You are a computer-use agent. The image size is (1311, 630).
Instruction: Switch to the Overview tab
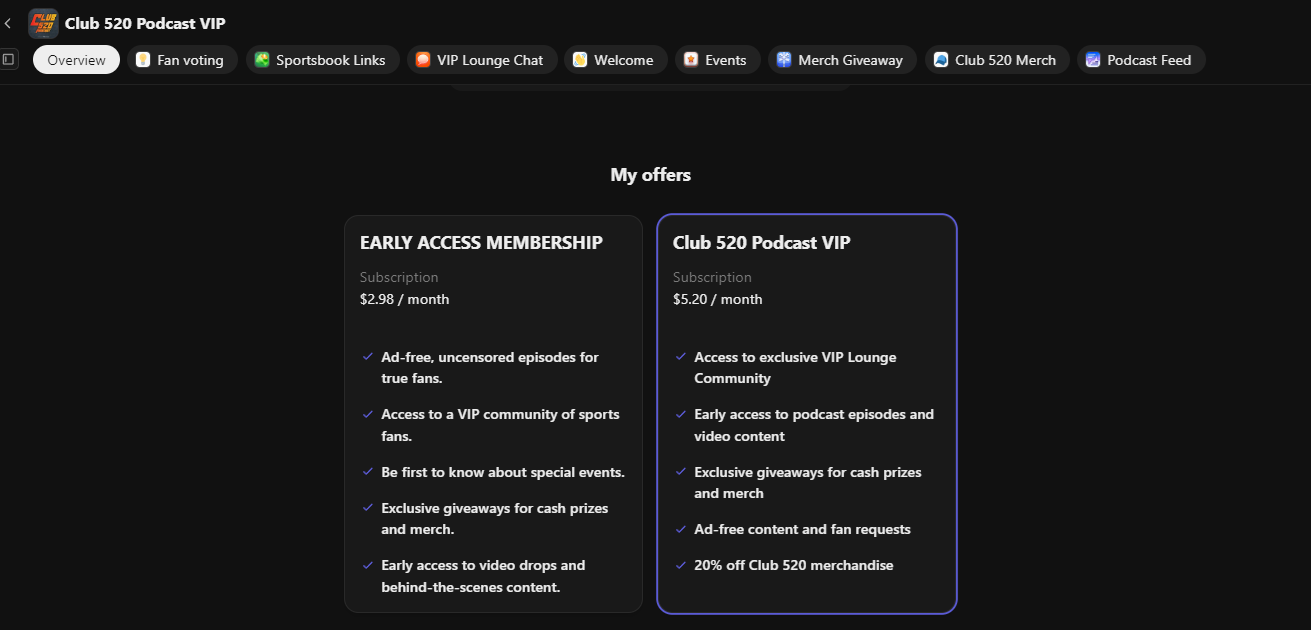pyautogui.click(x=76, y=59)
